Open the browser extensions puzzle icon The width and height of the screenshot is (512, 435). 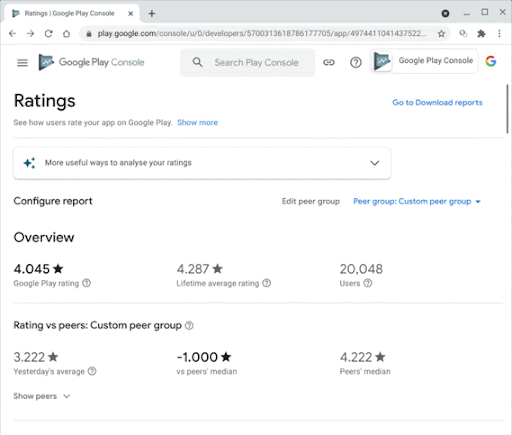click(x=481, y=33)
